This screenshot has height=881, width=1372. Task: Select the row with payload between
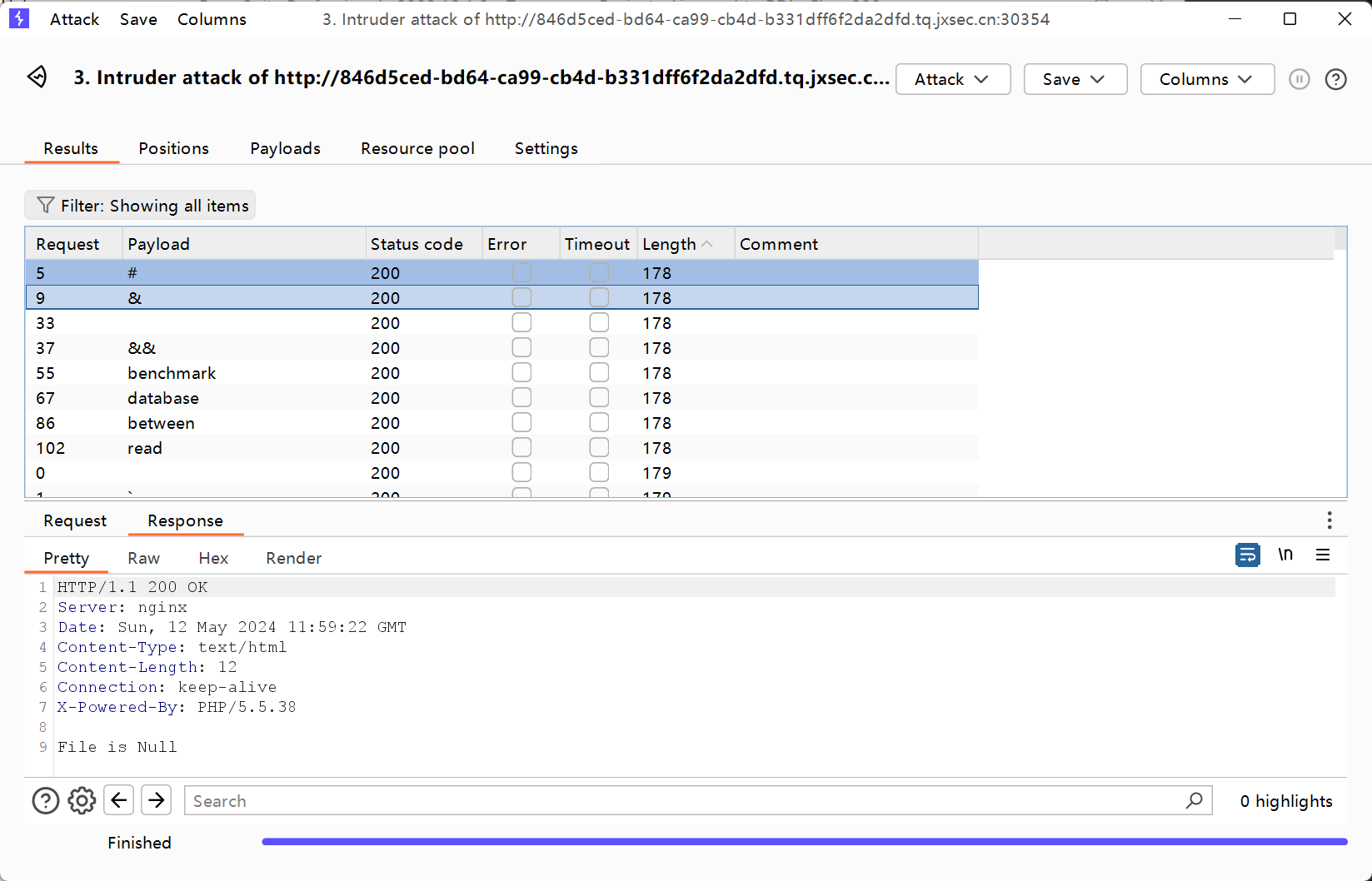(x=502, y=422)
